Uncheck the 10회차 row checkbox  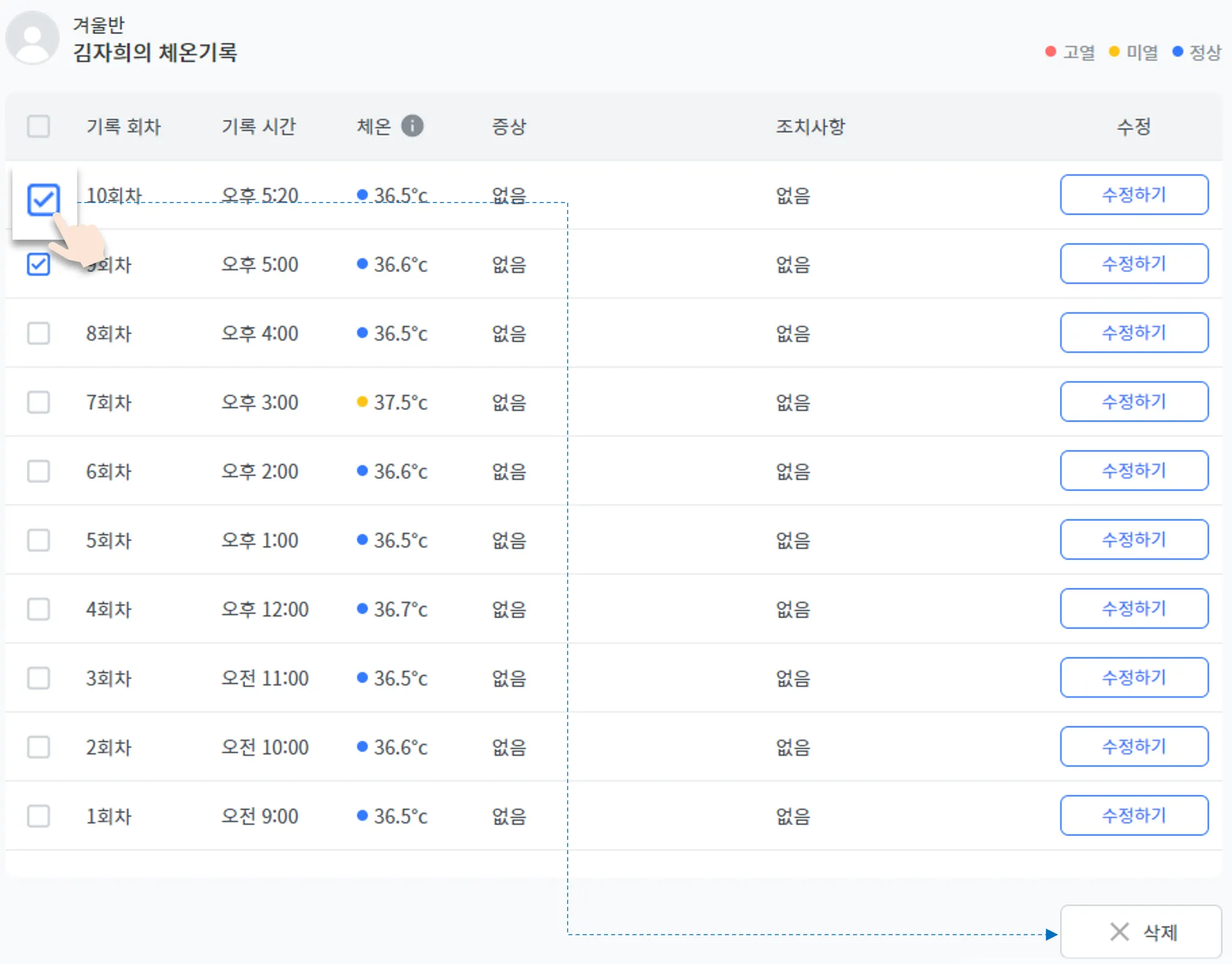(x=43, y=200)
